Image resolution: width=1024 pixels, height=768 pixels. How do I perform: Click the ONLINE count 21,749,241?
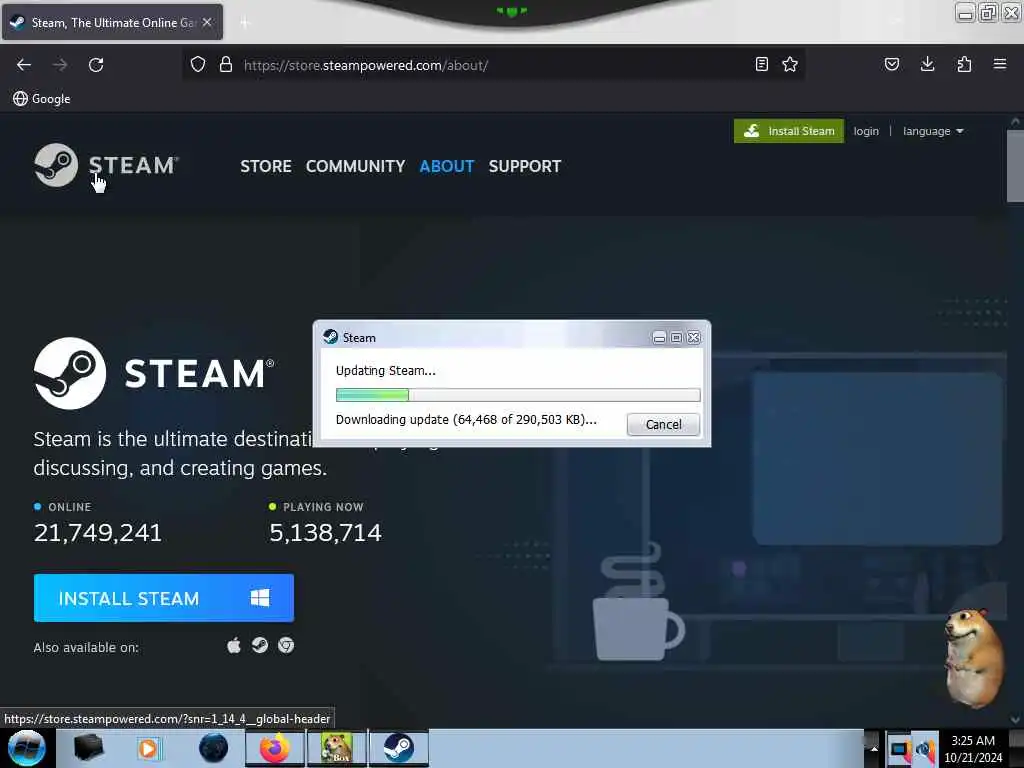point(98,533)
